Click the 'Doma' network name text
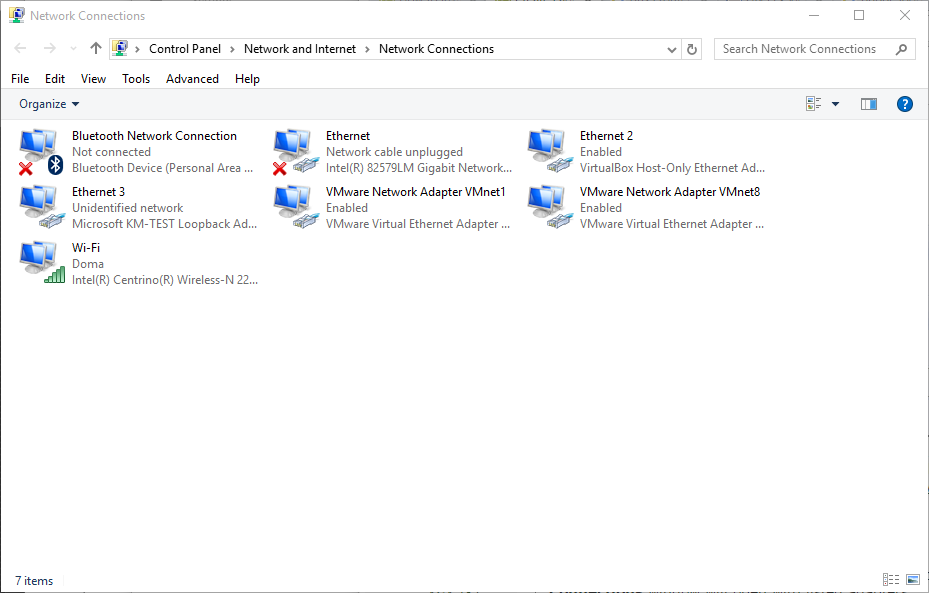This screenshot has width=929, height=593. [88, 264]
